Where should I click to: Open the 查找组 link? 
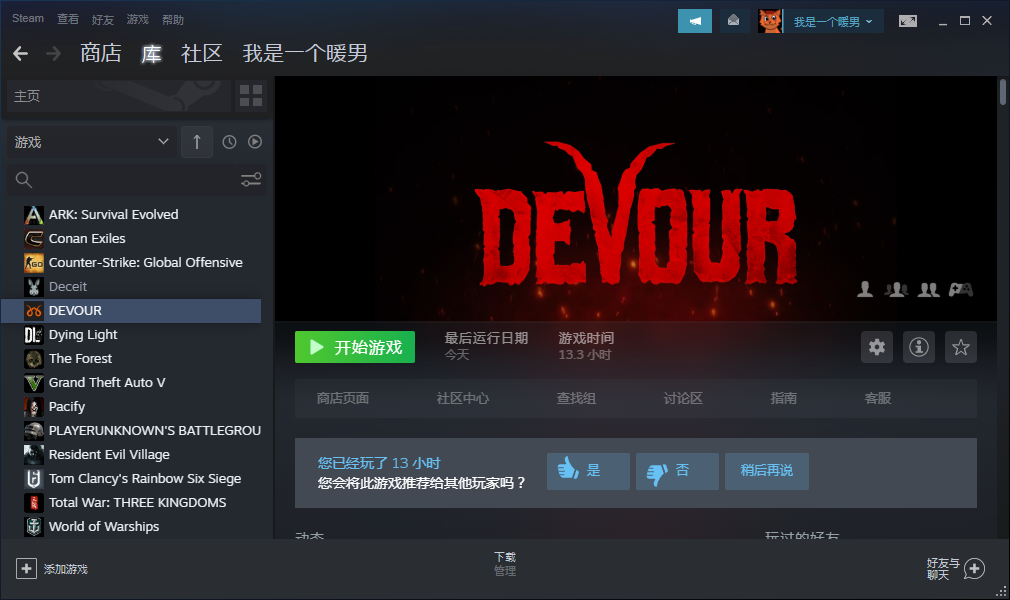[x=576, y=398]
